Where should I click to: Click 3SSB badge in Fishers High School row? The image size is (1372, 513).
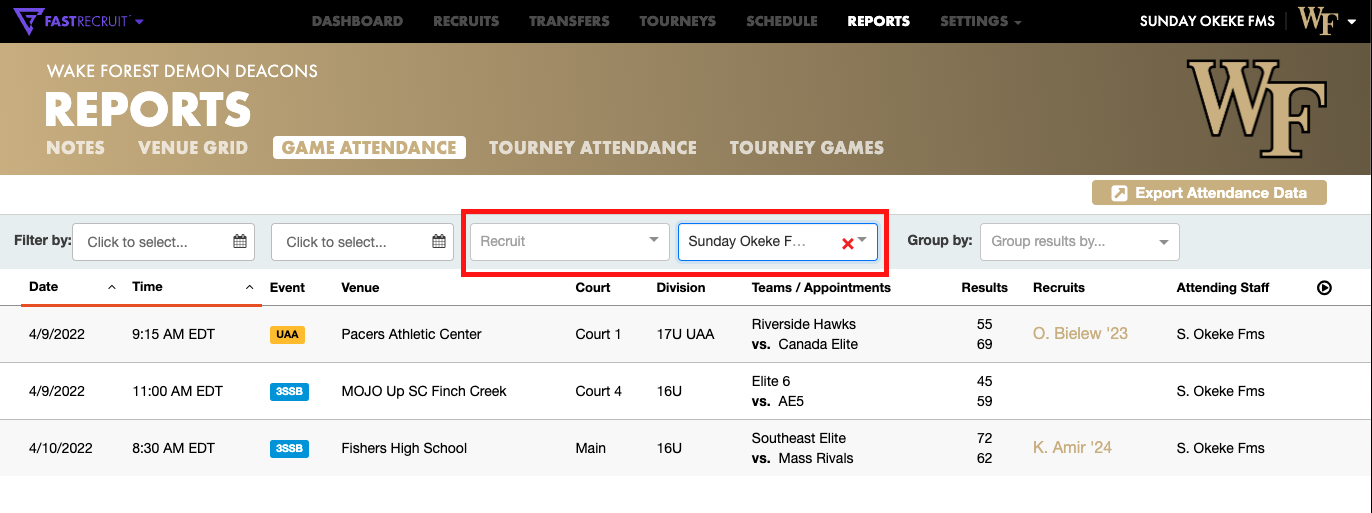pos(289,448)
